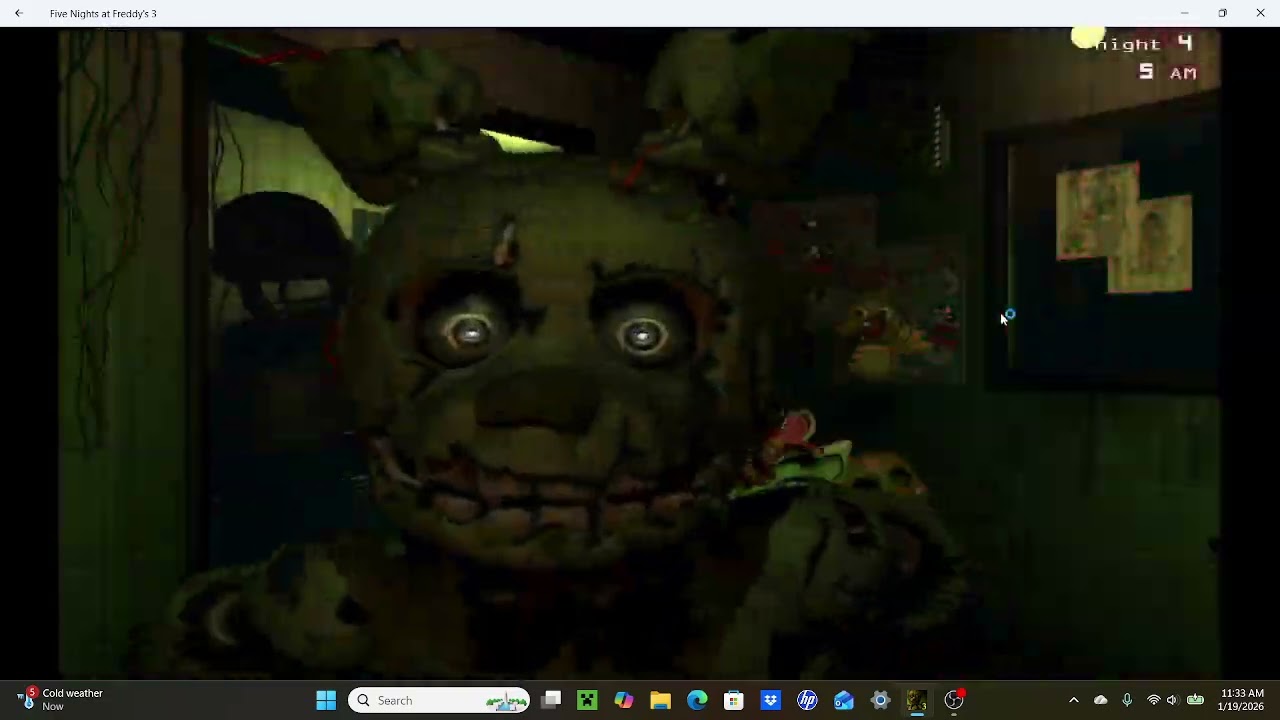Open the Copilot app icon
This screenshot has height=720, width=1280.
(x=624, y=700)
